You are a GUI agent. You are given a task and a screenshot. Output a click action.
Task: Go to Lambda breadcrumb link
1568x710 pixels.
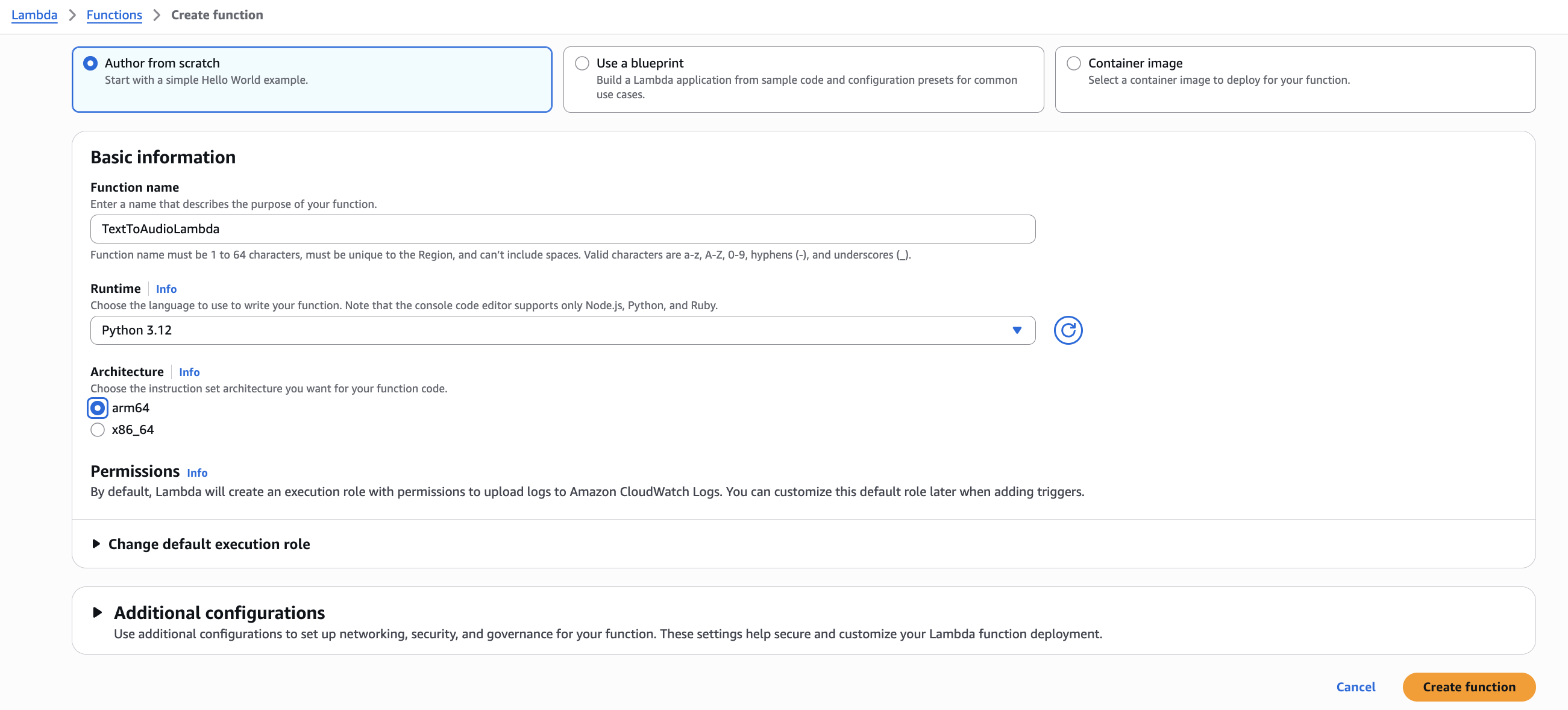tap(34, 14)
